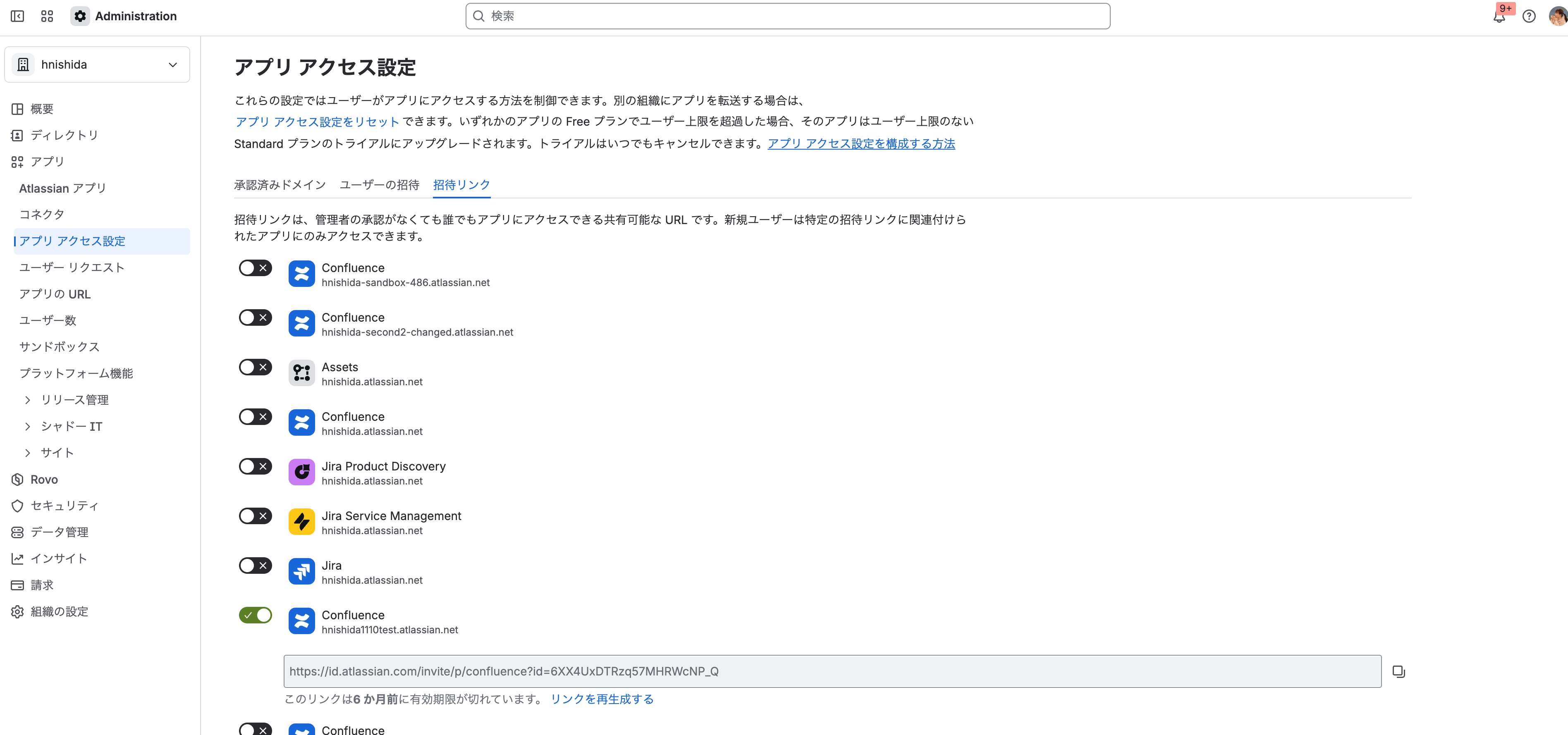Click the Rovo sidebar icon
Image resolution: width=1568 pixels, height=735 pixels.
[18, 480]
